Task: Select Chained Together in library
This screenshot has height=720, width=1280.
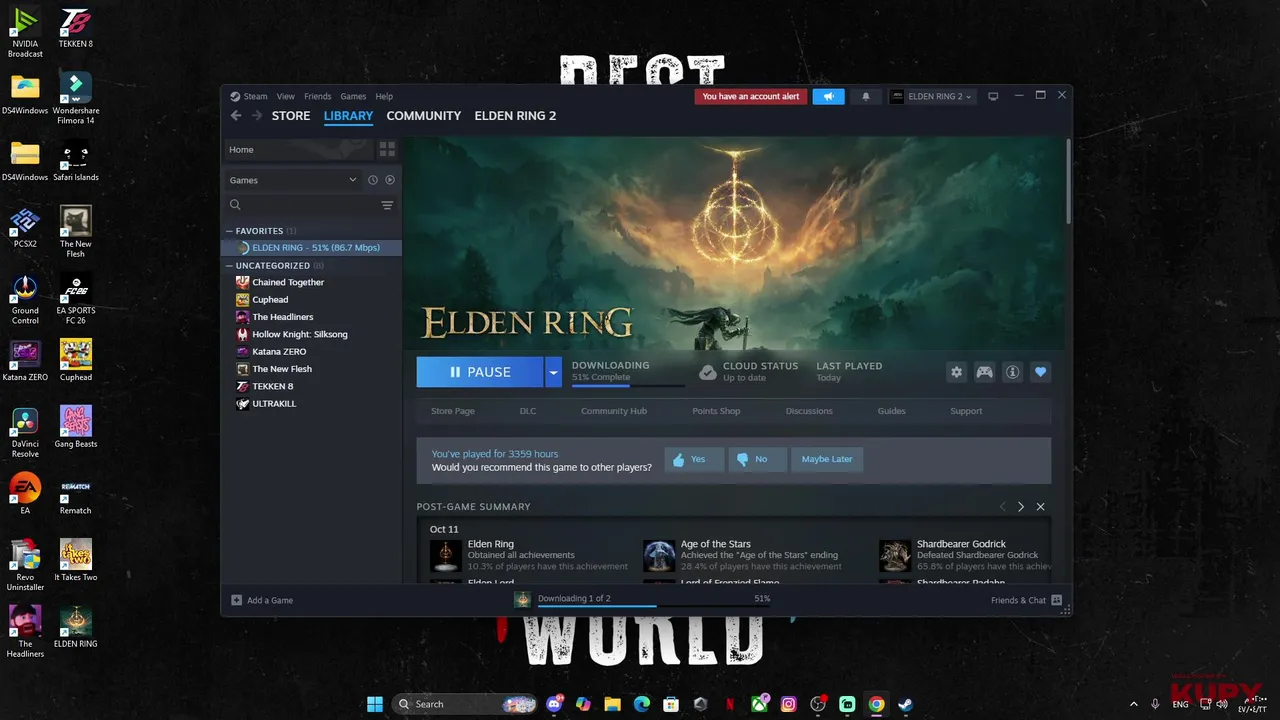Action: 311,283
